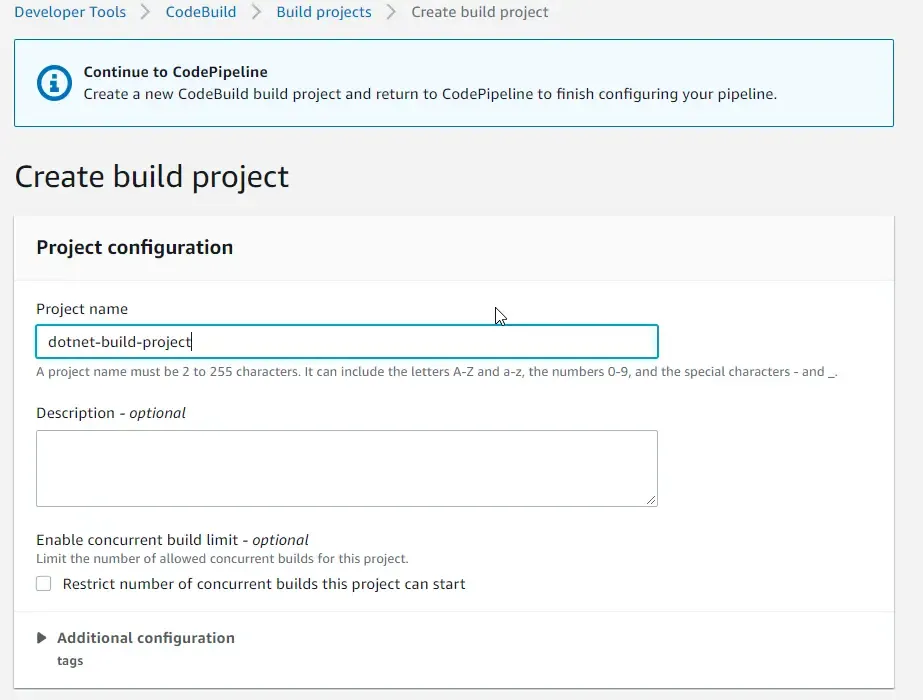Focus the Project name input field

346,341
